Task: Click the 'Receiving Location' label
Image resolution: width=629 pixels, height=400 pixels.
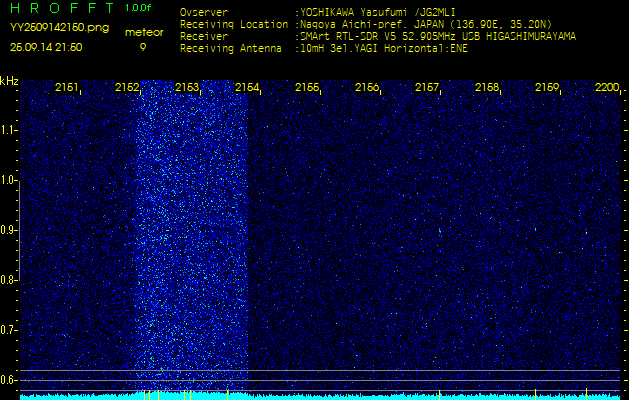Action: [x=234, y=24]
